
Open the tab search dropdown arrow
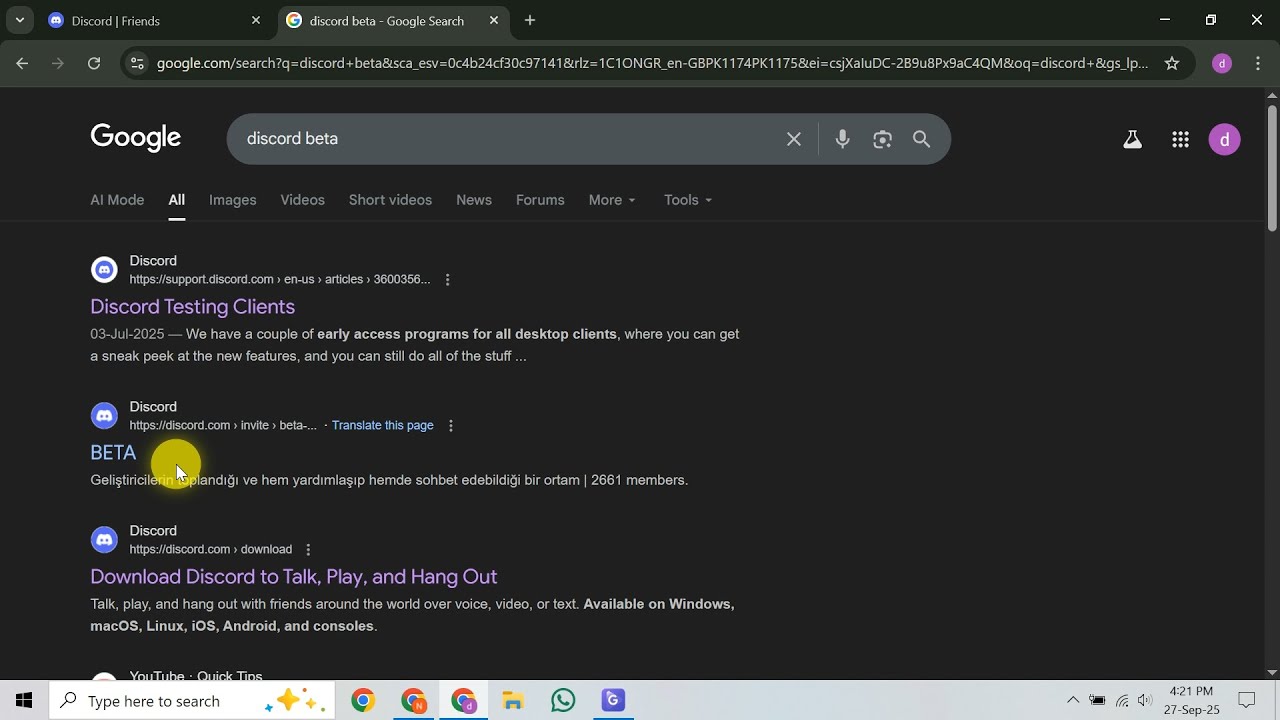19,20
